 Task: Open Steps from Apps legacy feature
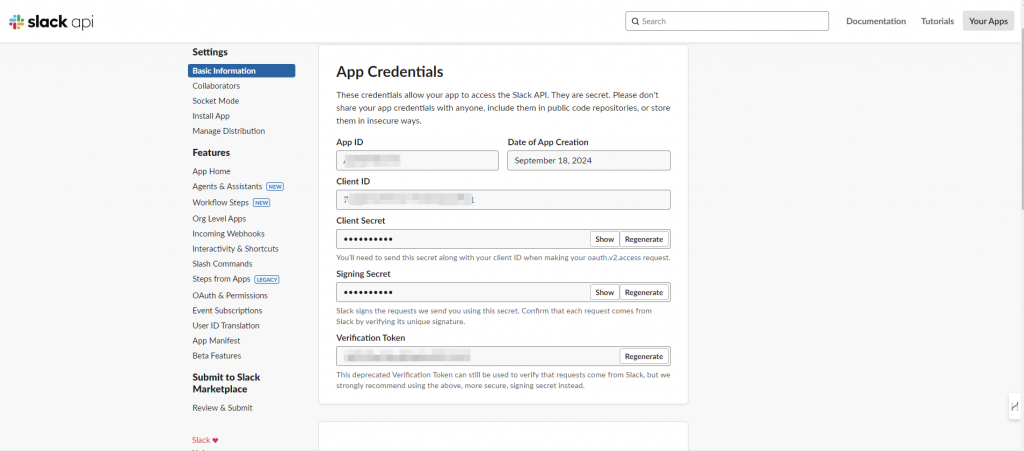[x=221, y=279]
